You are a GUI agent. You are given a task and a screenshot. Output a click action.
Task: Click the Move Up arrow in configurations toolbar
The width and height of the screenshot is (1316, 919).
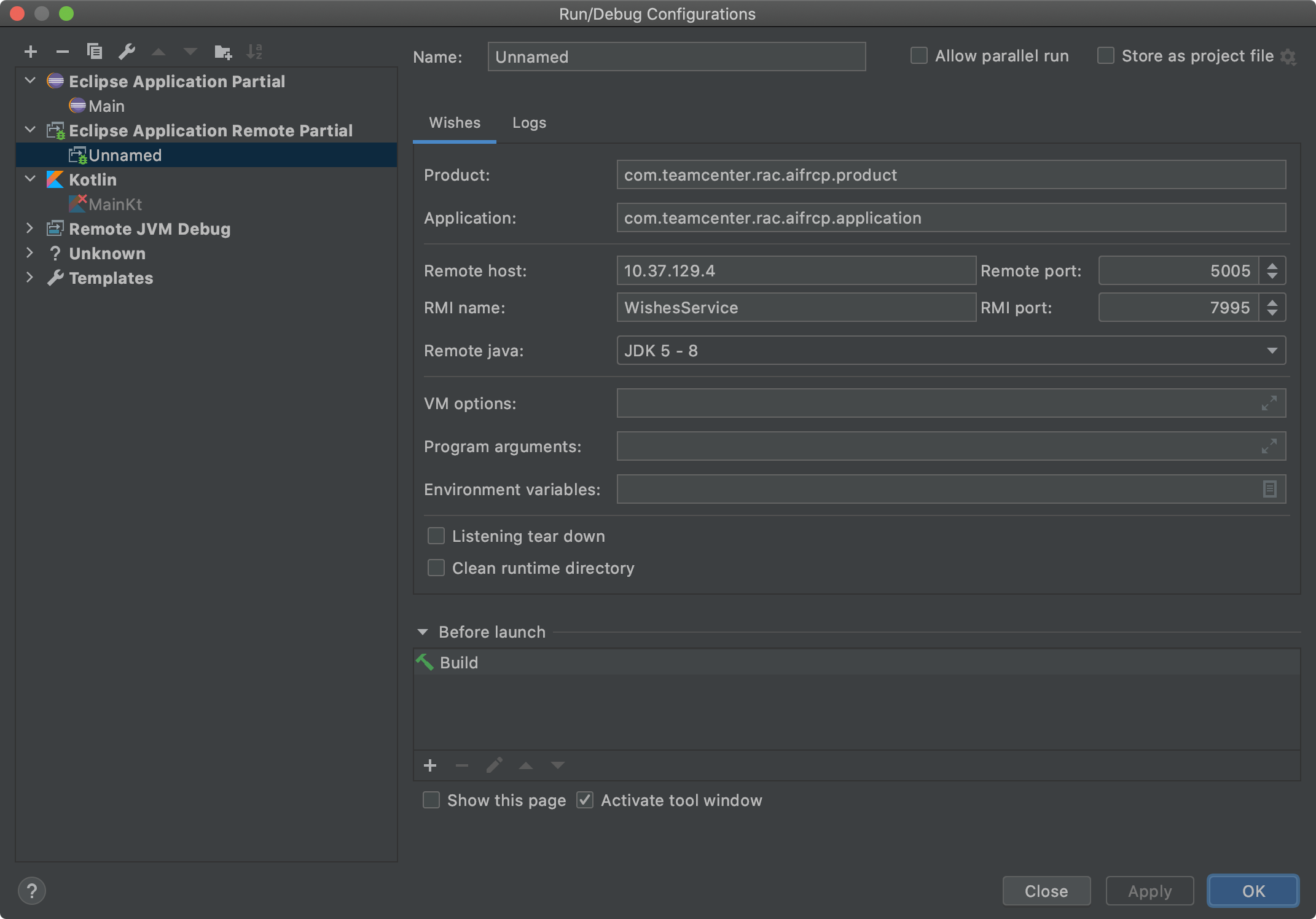[x=159, y=52]
